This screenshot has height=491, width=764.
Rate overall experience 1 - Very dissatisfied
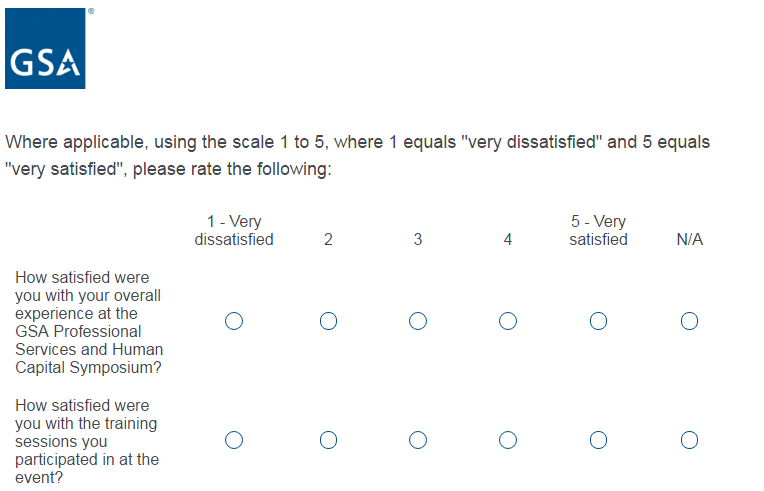click(x=234, y=321)
